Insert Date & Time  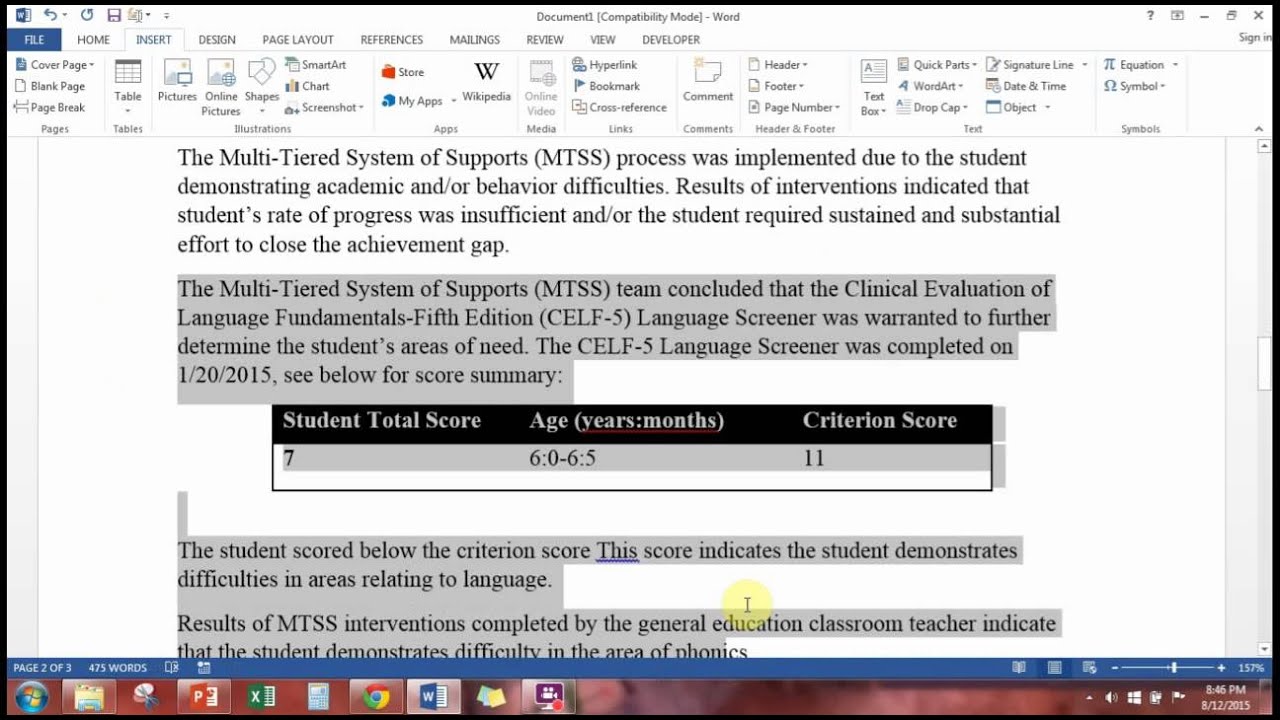(x=1026, y=86)
